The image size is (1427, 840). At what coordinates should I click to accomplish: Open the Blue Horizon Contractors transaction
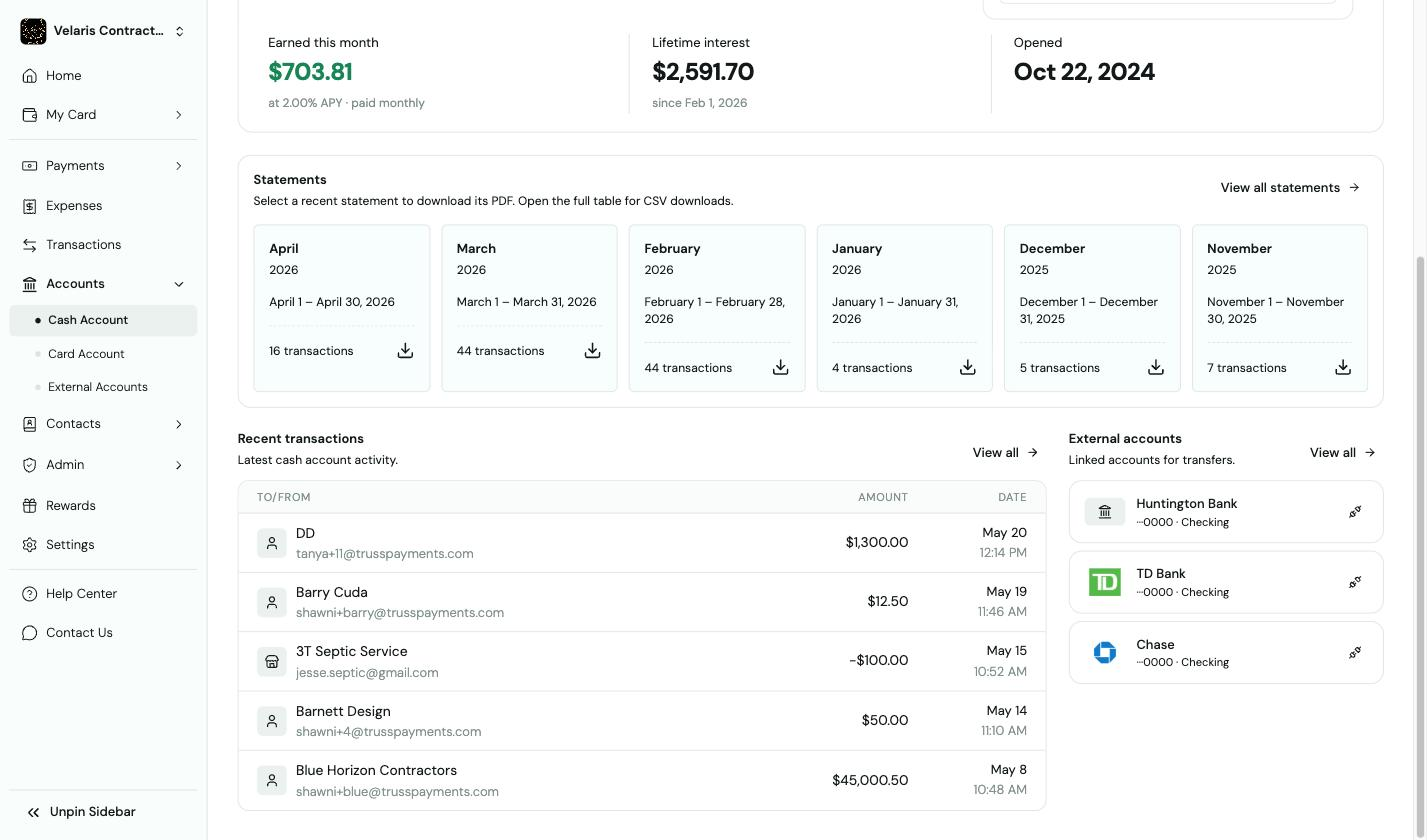pos(642,780)
